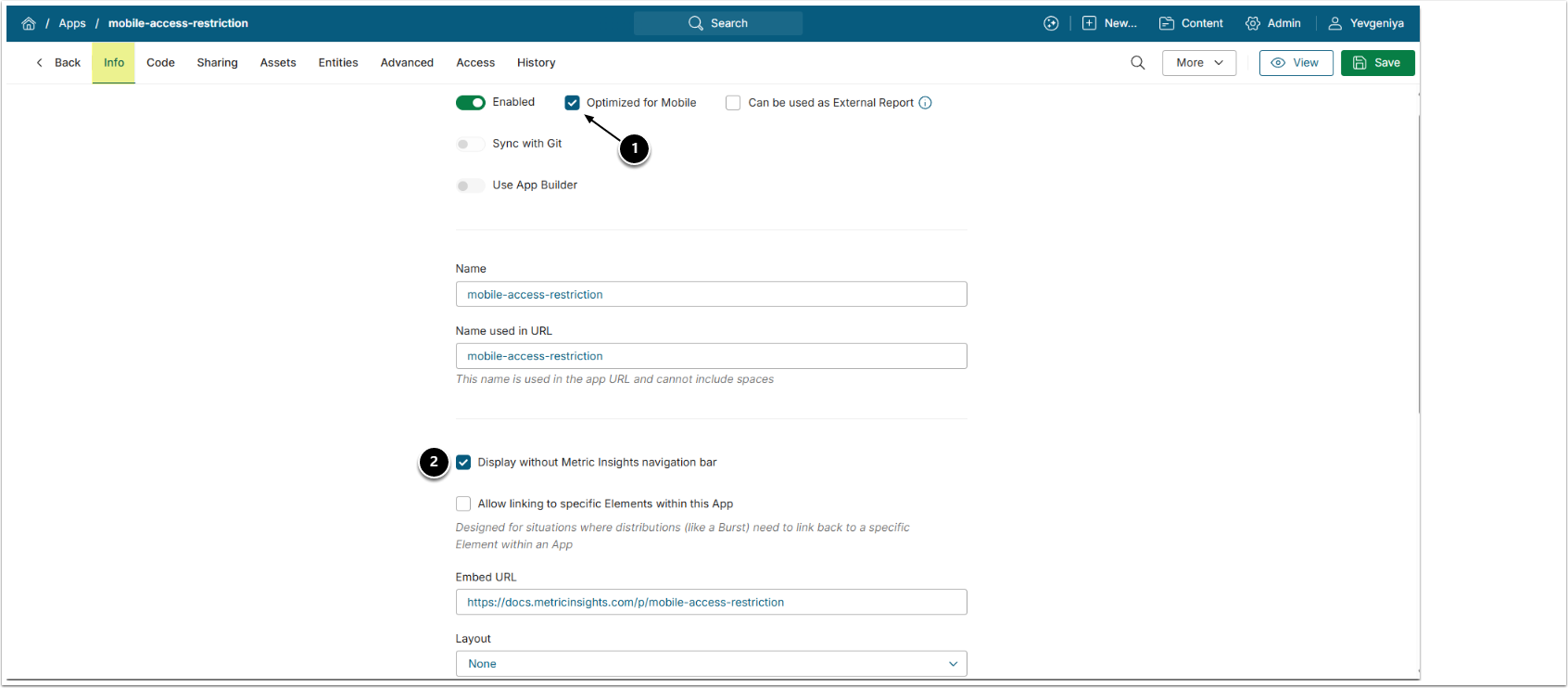
Task: Click the home icon in breadcrumb
Action: [29, 23]
